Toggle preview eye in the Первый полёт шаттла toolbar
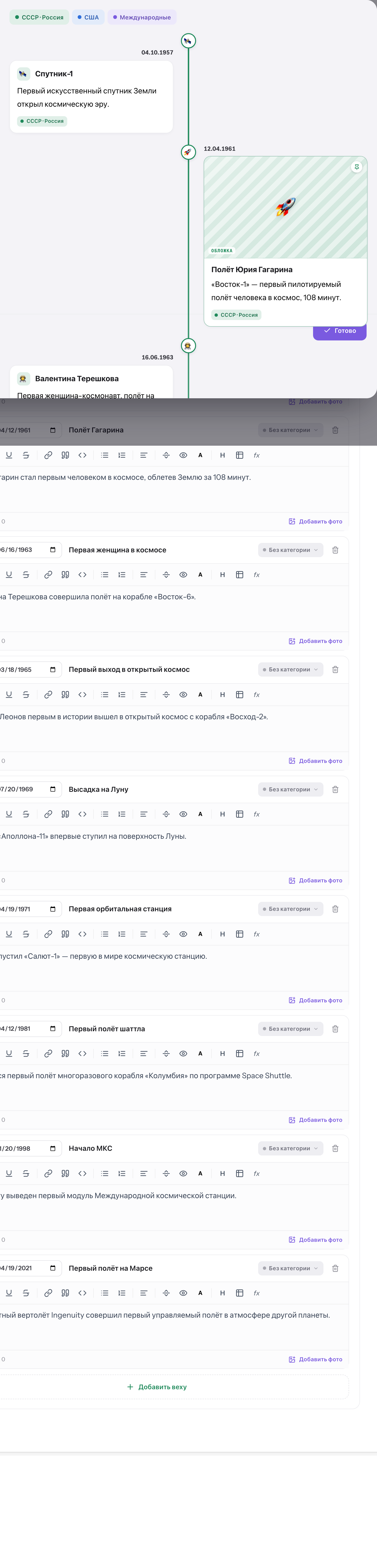The image size is (377, 1568). (x=183, y=1054)
